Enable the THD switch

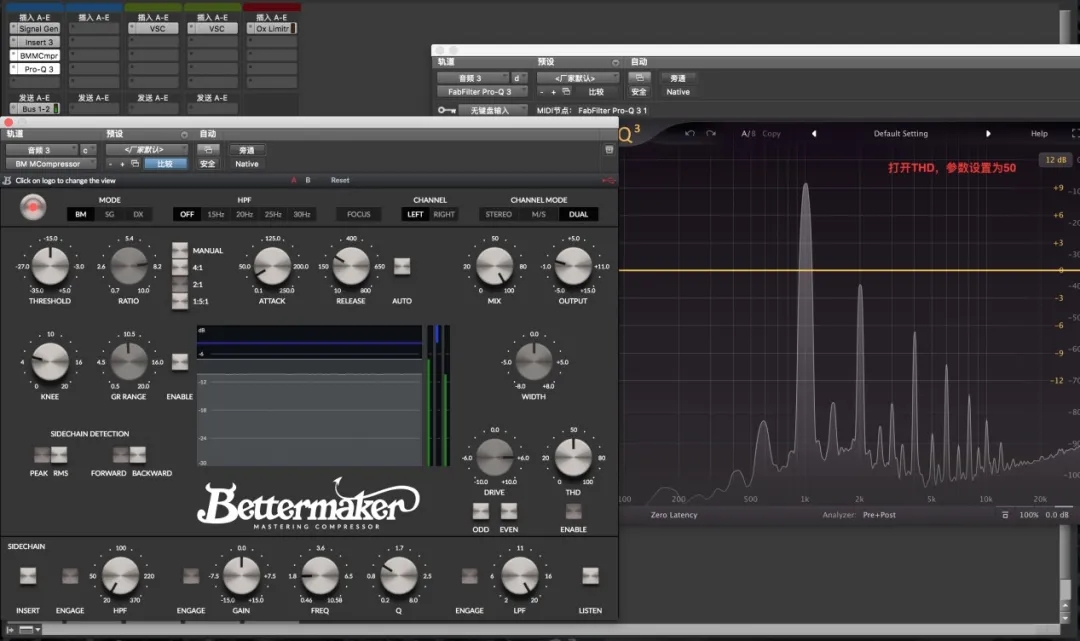pos(573,511)
